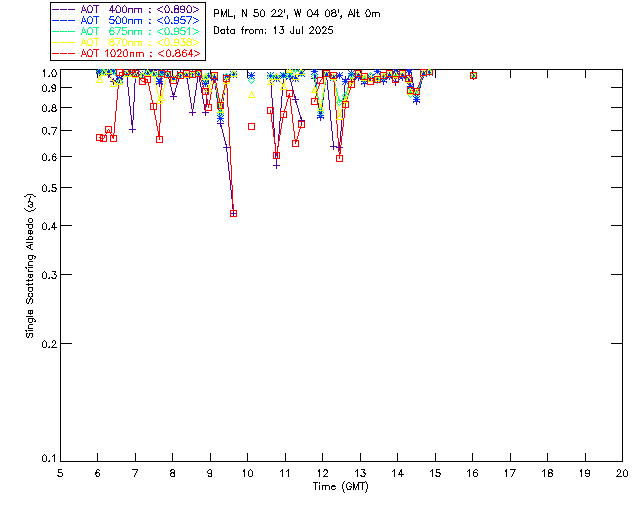Screen dimensions: 640x512
Task: Click the red AOT 1020nm legend entry
Action: pos(126,53)
